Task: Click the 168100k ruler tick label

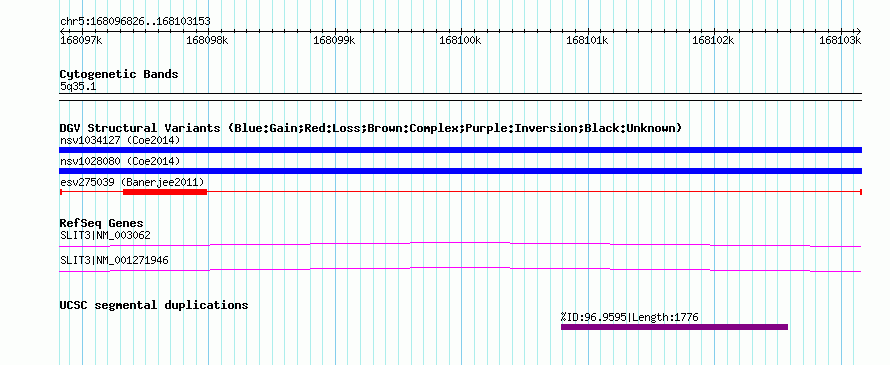Action: 460,40
